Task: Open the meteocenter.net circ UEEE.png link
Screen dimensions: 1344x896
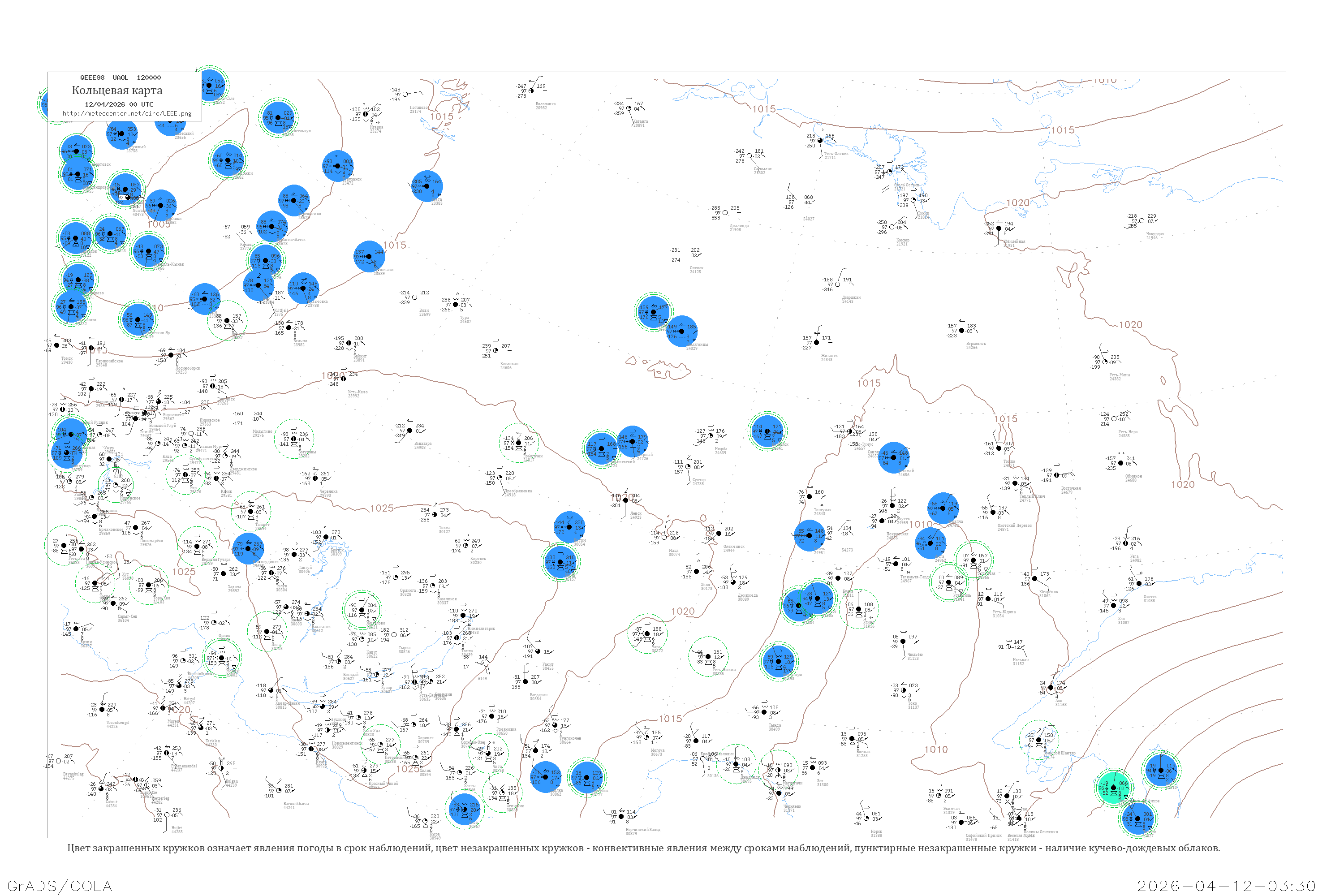Action: coord(127,114)
